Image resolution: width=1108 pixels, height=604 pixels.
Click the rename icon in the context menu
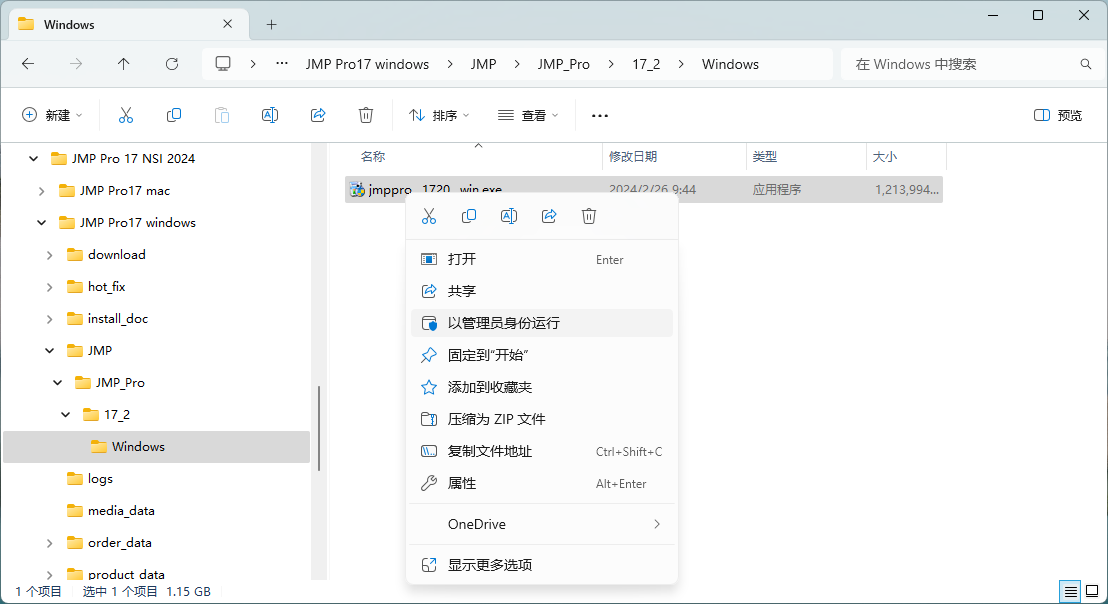pos(509,216)
